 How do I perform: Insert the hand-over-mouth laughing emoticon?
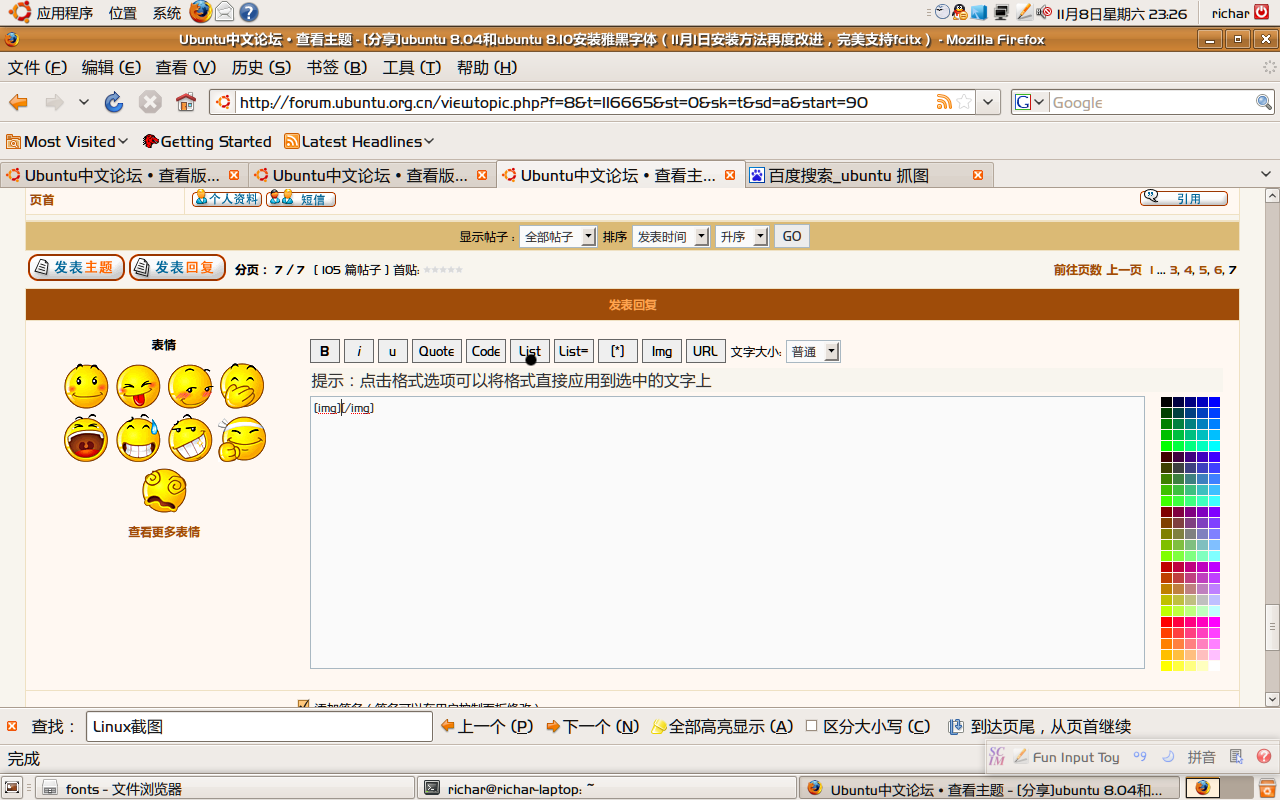(x=242, y=386)
